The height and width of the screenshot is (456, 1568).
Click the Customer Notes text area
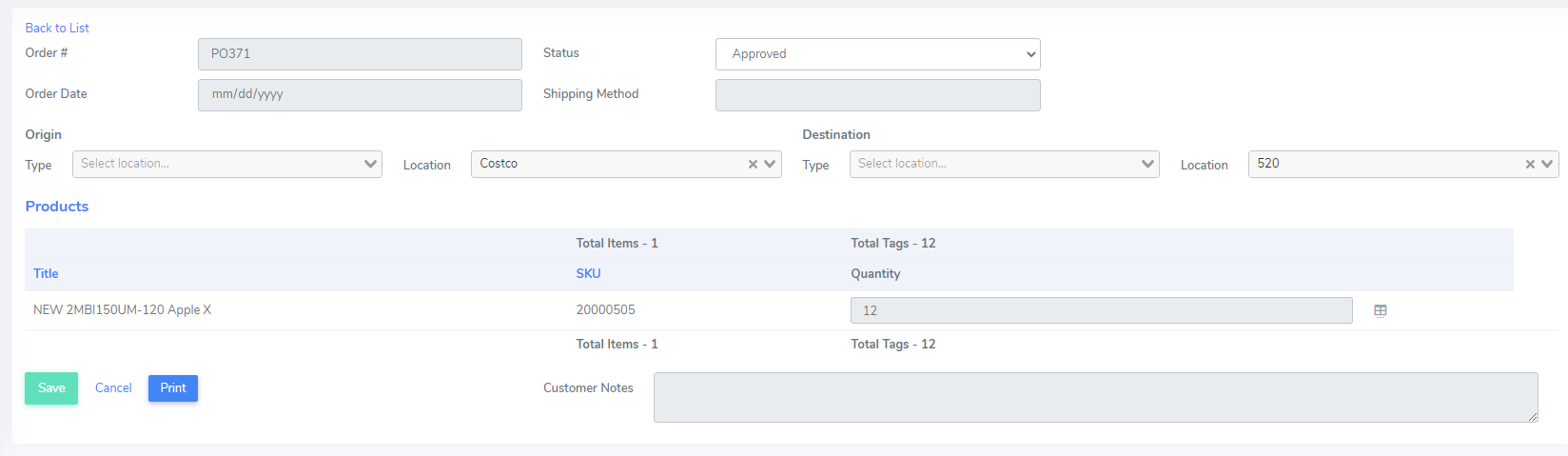click(1096, 397)
